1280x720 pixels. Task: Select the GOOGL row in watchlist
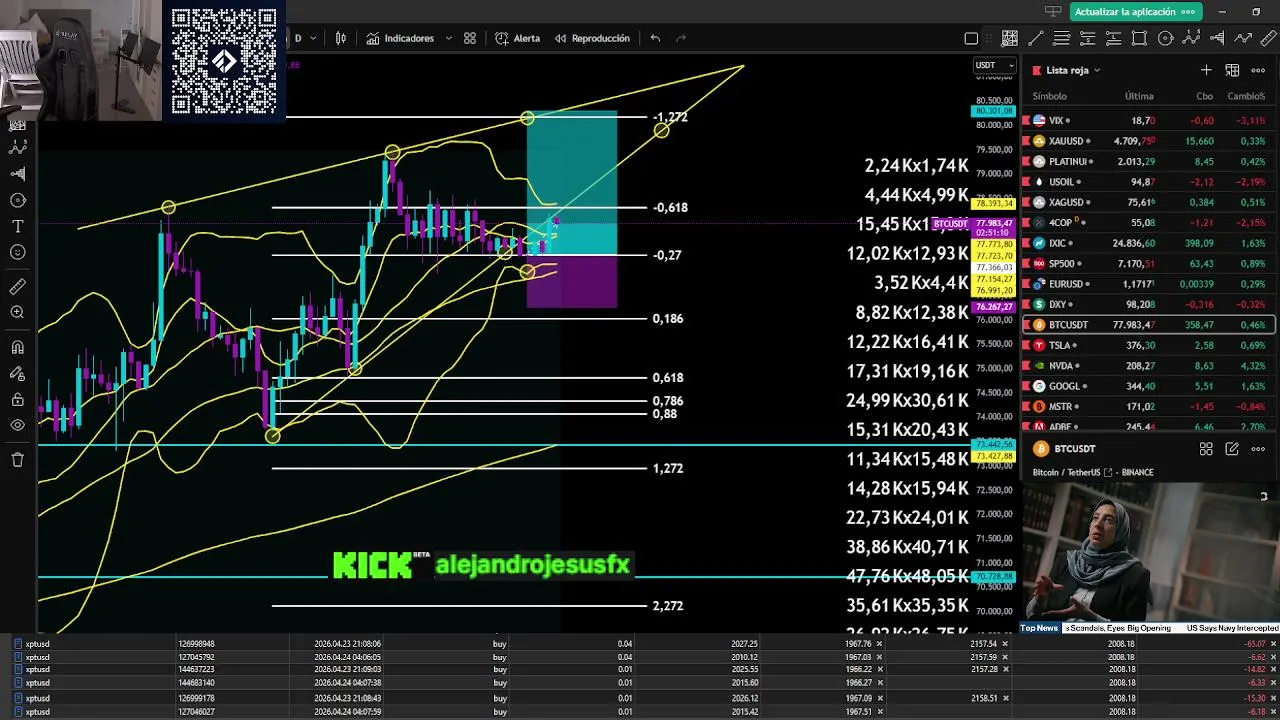1148,386
